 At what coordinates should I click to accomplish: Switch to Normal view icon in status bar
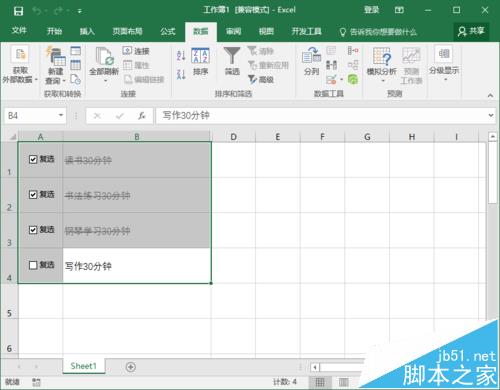pyautogui.click(x=320, y=382)
